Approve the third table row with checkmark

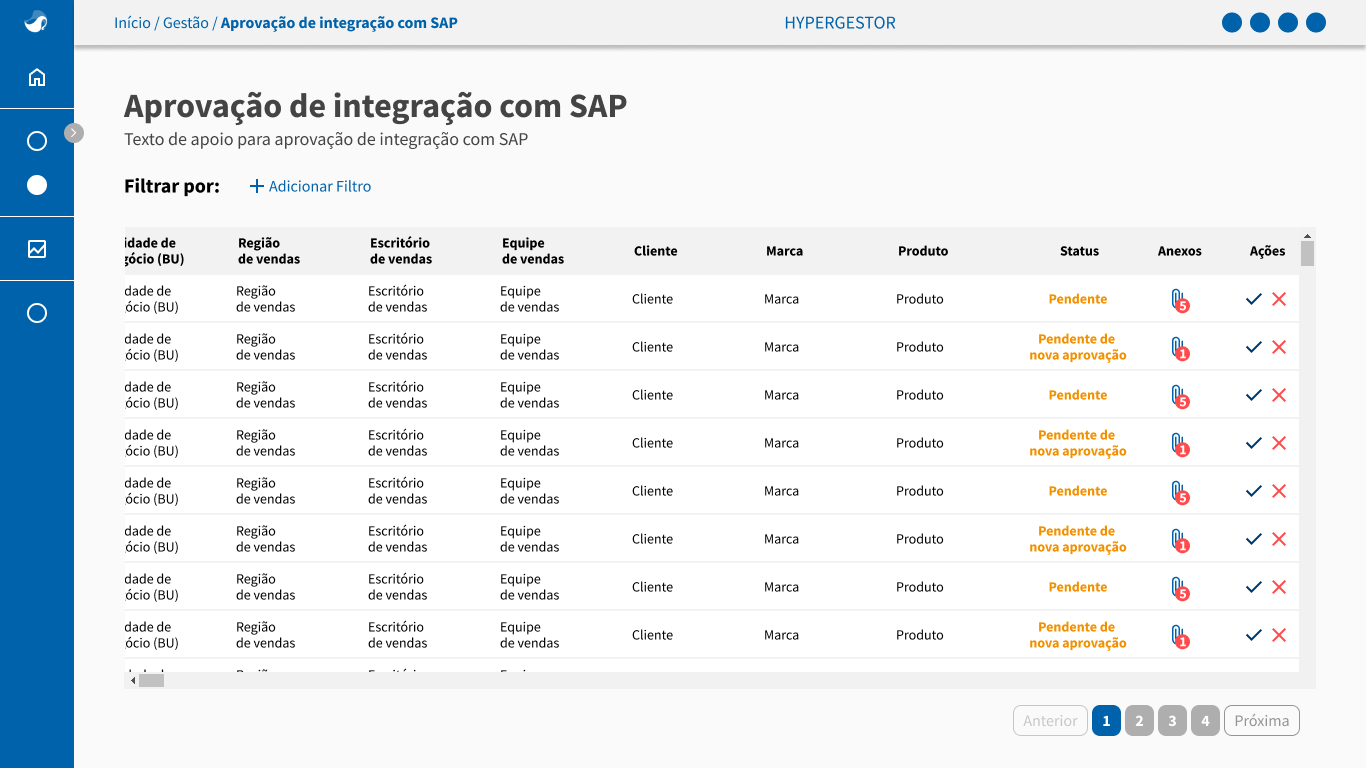coord(1254,395)
